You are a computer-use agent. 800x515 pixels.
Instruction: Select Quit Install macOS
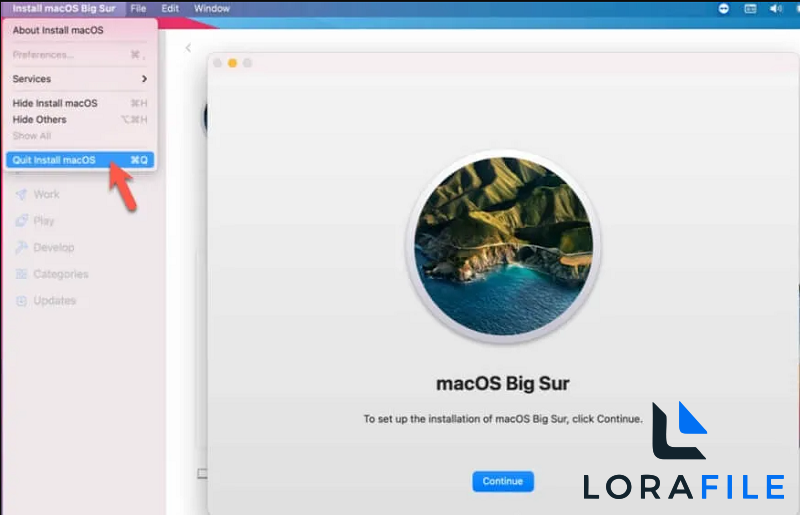coord(80,160)
